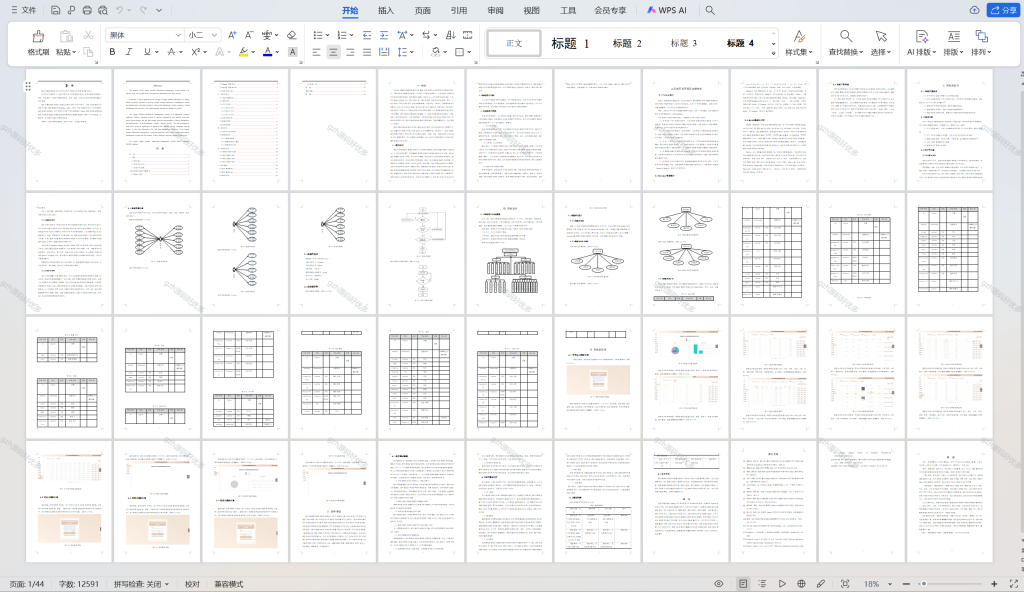The width and height of the screenshot is (1024, 592).
Task: Open first page thumbnail of document
Action: click(69, 130)
